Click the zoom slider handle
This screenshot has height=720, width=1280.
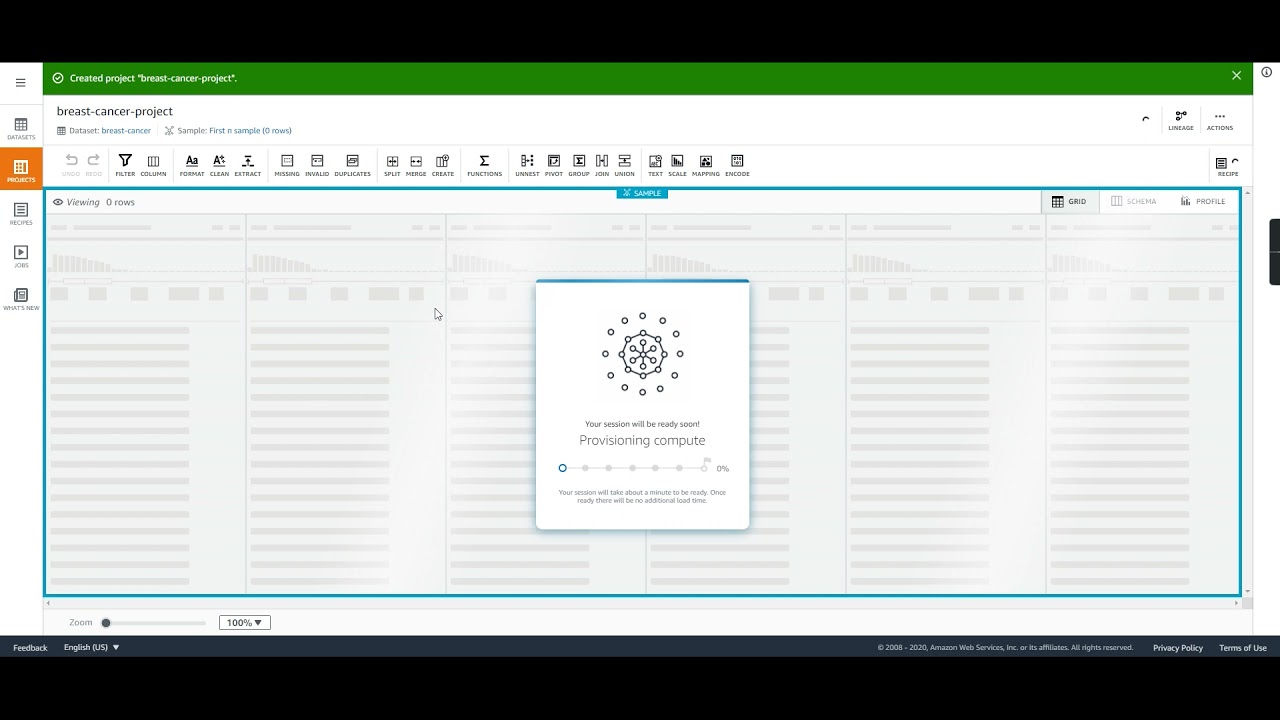106,623
